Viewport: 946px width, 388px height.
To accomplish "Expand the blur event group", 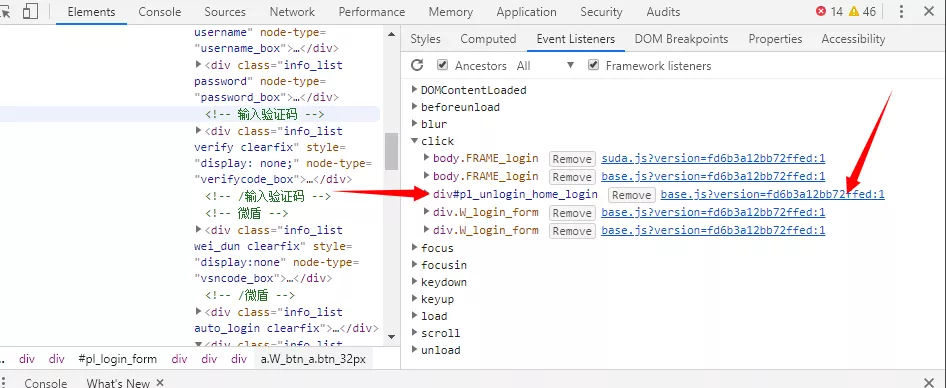I will 414,123.
